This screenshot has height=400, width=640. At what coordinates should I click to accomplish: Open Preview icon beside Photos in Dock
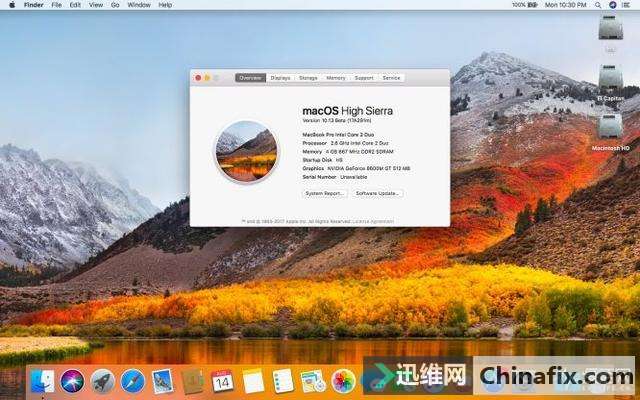click(313, 381)
